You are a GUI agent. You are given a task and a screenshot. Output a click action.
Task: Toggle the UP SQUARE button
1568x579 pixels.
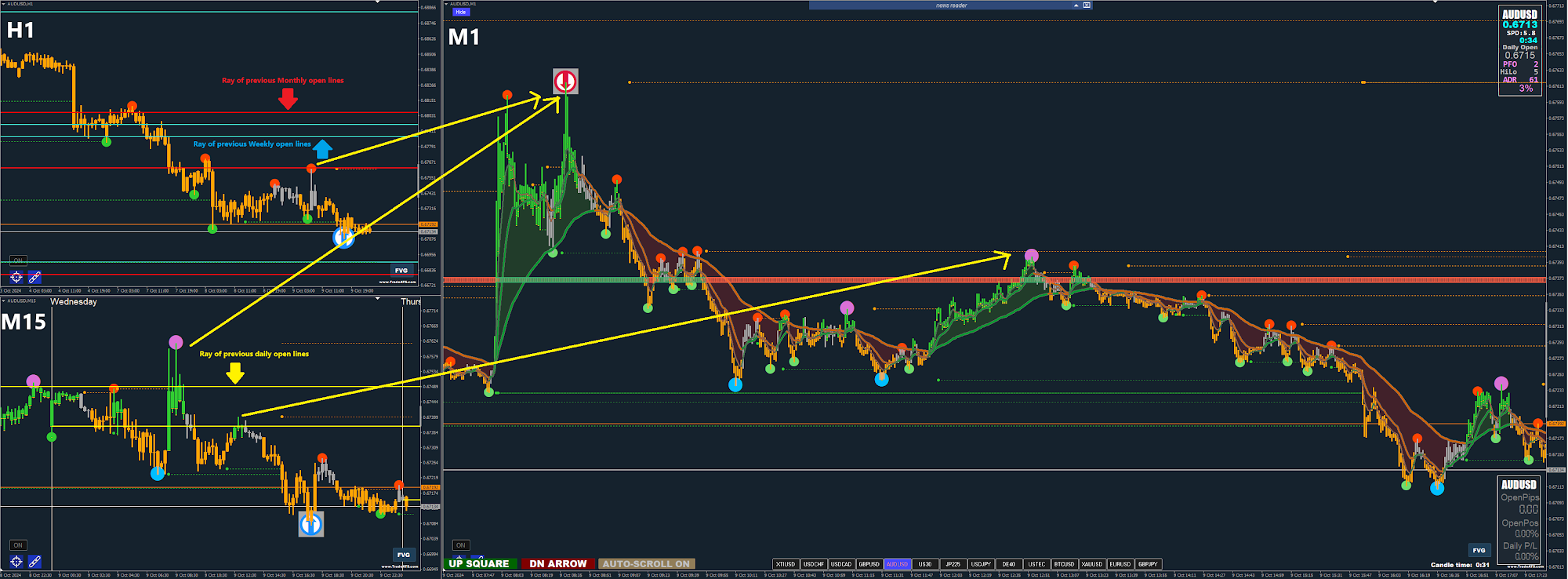tap(479, 564)
